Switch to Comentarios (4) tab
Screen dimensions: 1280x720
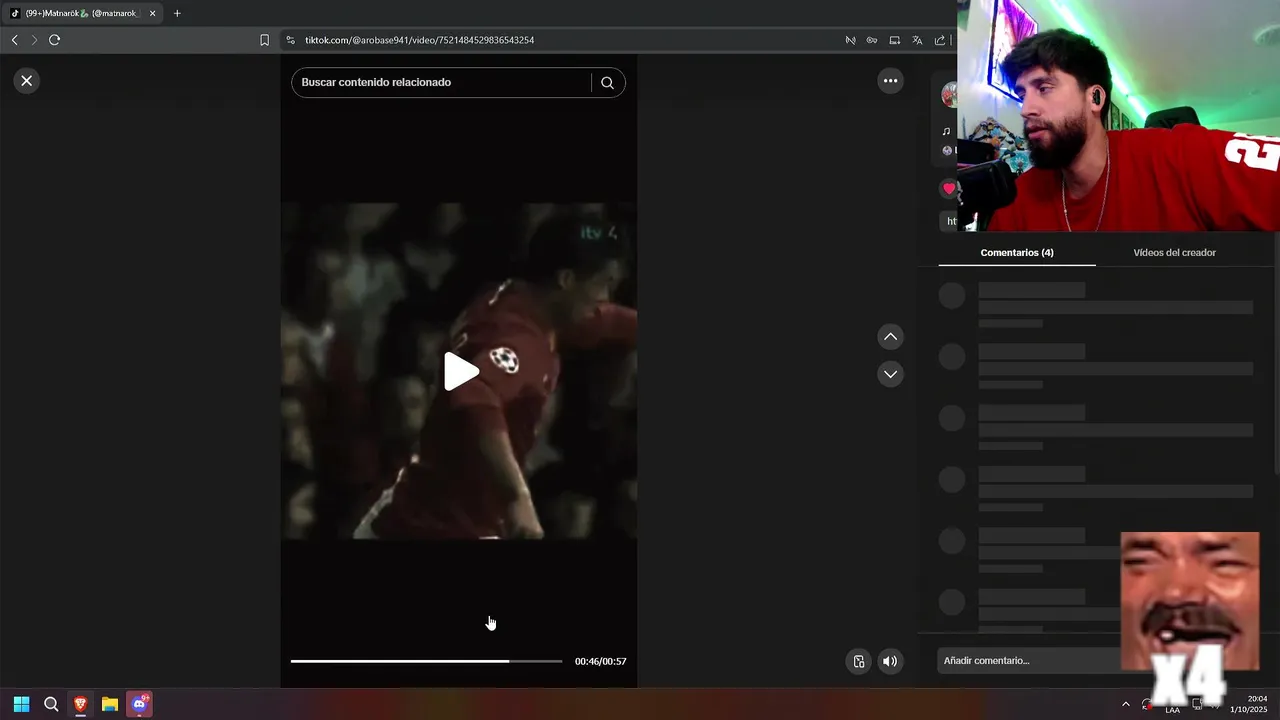pyautogui.click(x=1017, y=253)
